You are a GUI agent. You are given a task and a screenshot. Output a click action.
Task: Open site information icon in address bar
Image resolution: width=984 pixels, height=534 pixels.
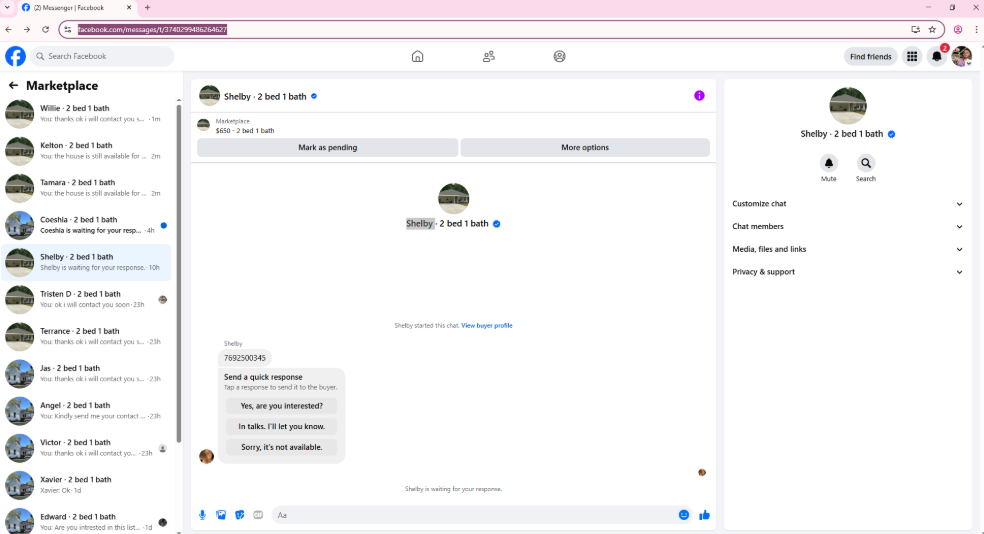[68, 29]
